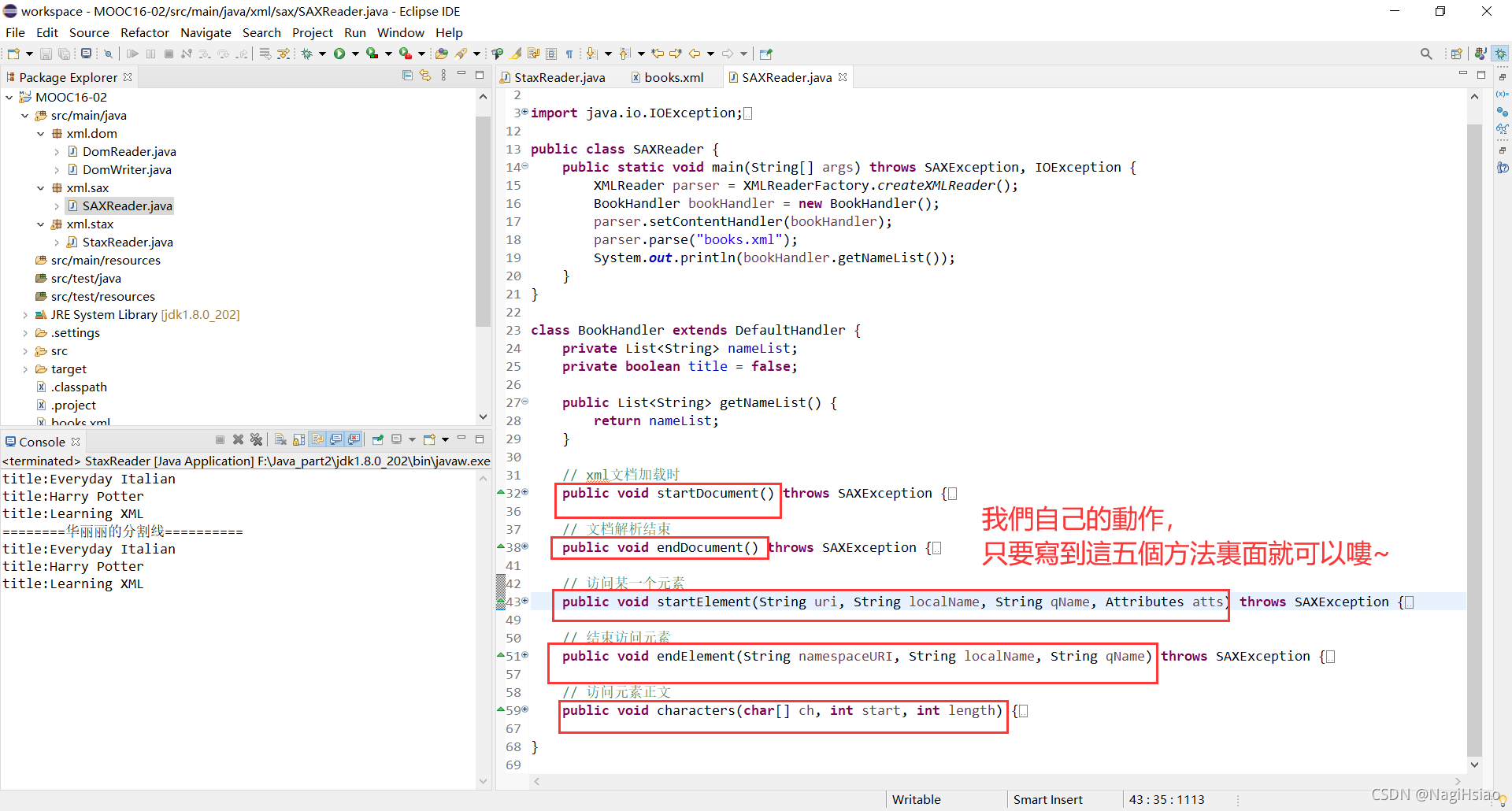Collapse the MOOC16-02 project node
The width and height of the screenshot is (1512, 811).
(9, 97)
